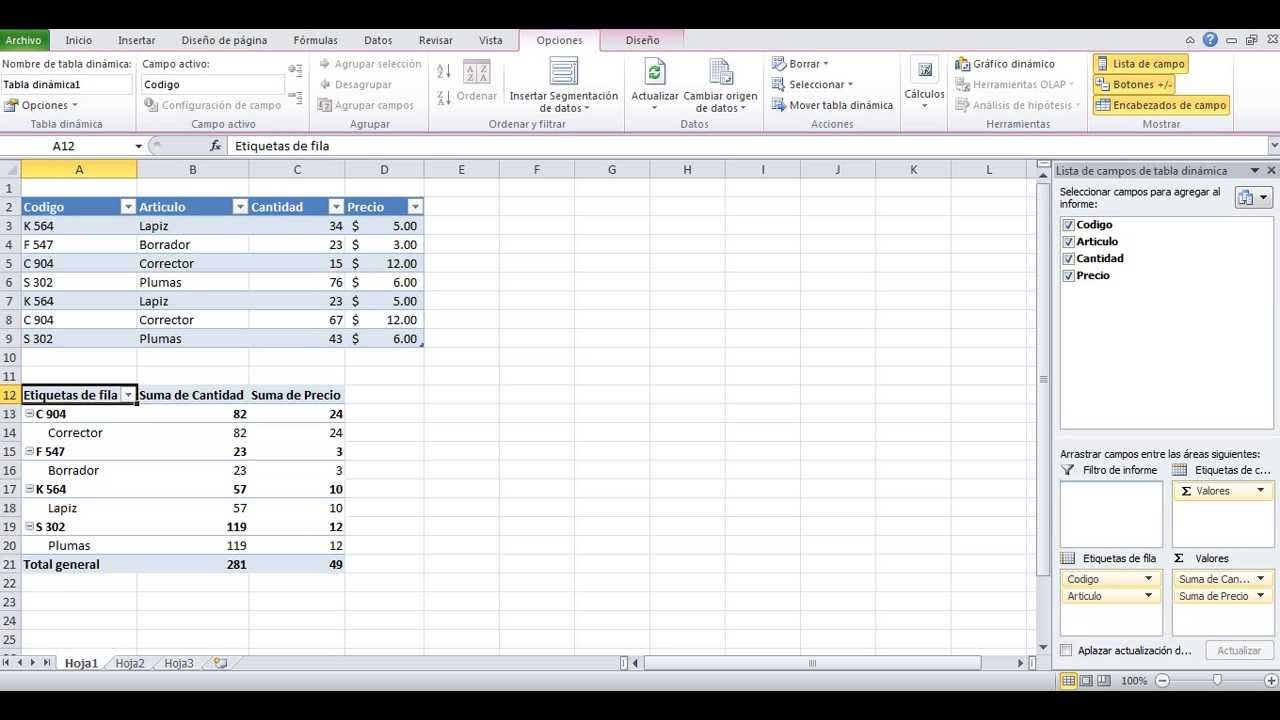This screenshot has width=1280, height=720.
Task: Check Aplazar actualización del diseño
Action: [x=1066, y=650]
